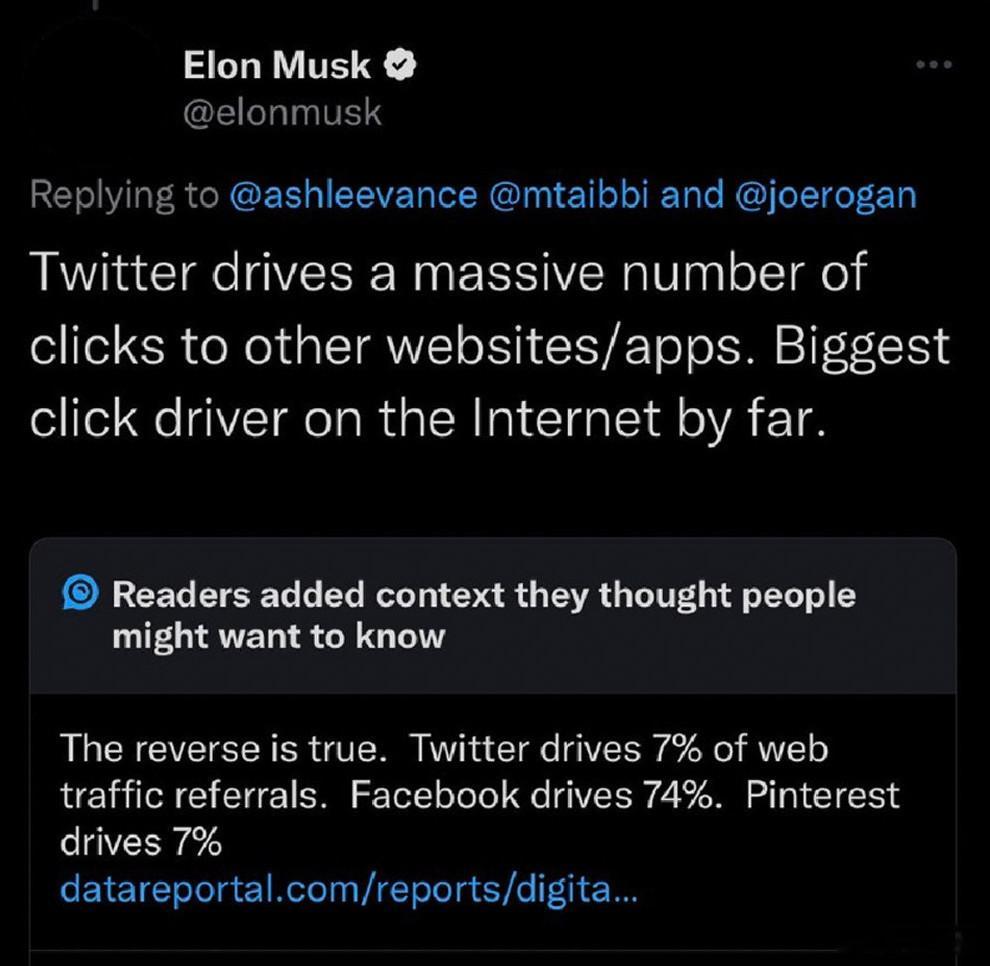Screen dimensions: 990x966
Task: Click the @elonmusk handle
Action: point(282,113)
